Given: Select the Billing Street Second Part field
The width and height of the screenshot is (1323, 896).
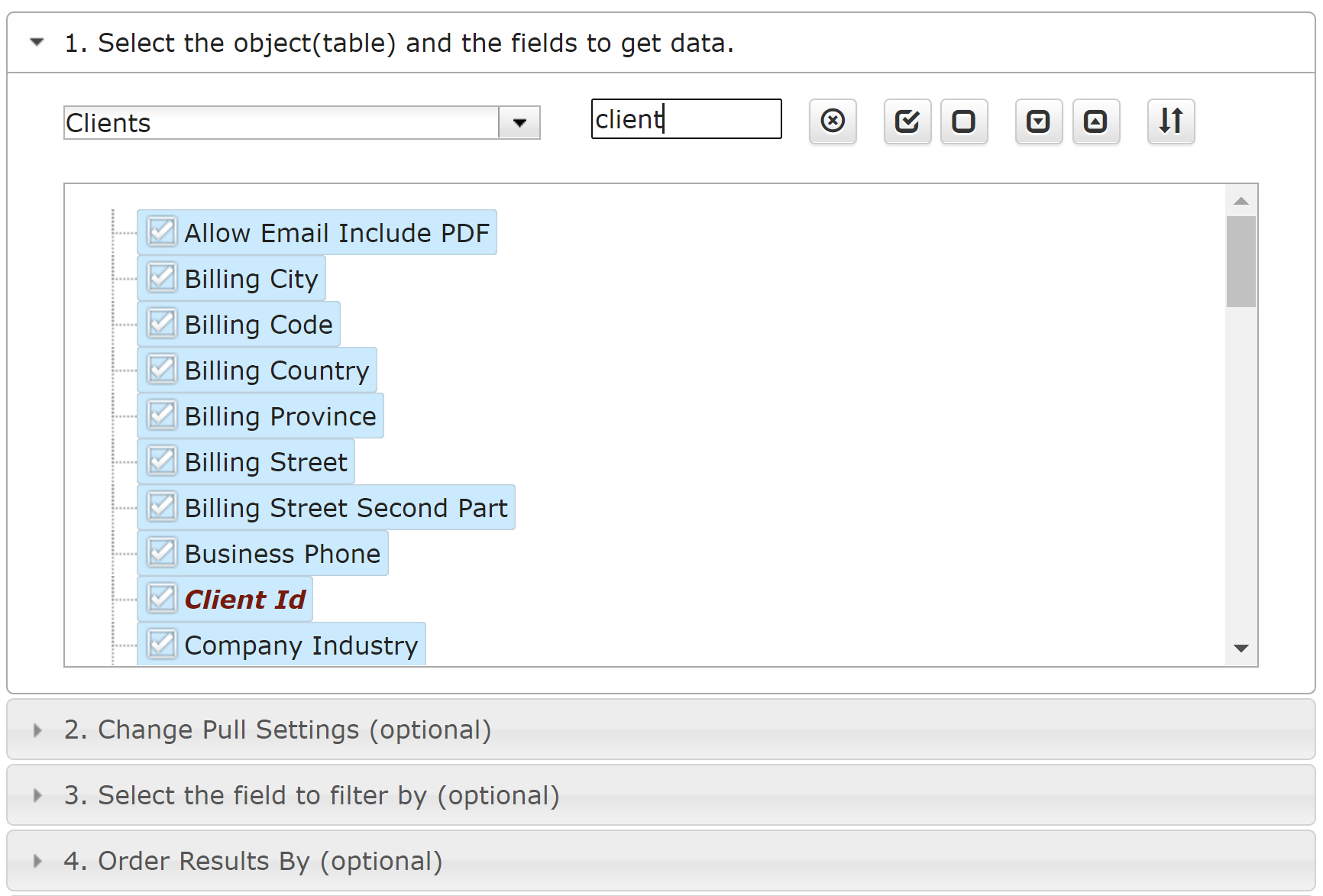Looking at the screenshot, I should pos(346,508).
